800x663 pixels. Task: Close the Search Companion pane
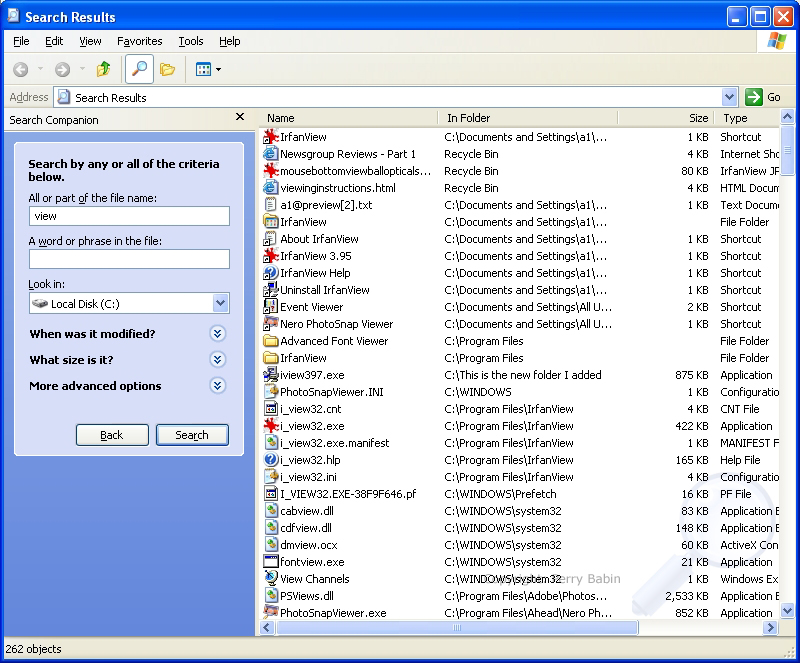pos(240,117)
